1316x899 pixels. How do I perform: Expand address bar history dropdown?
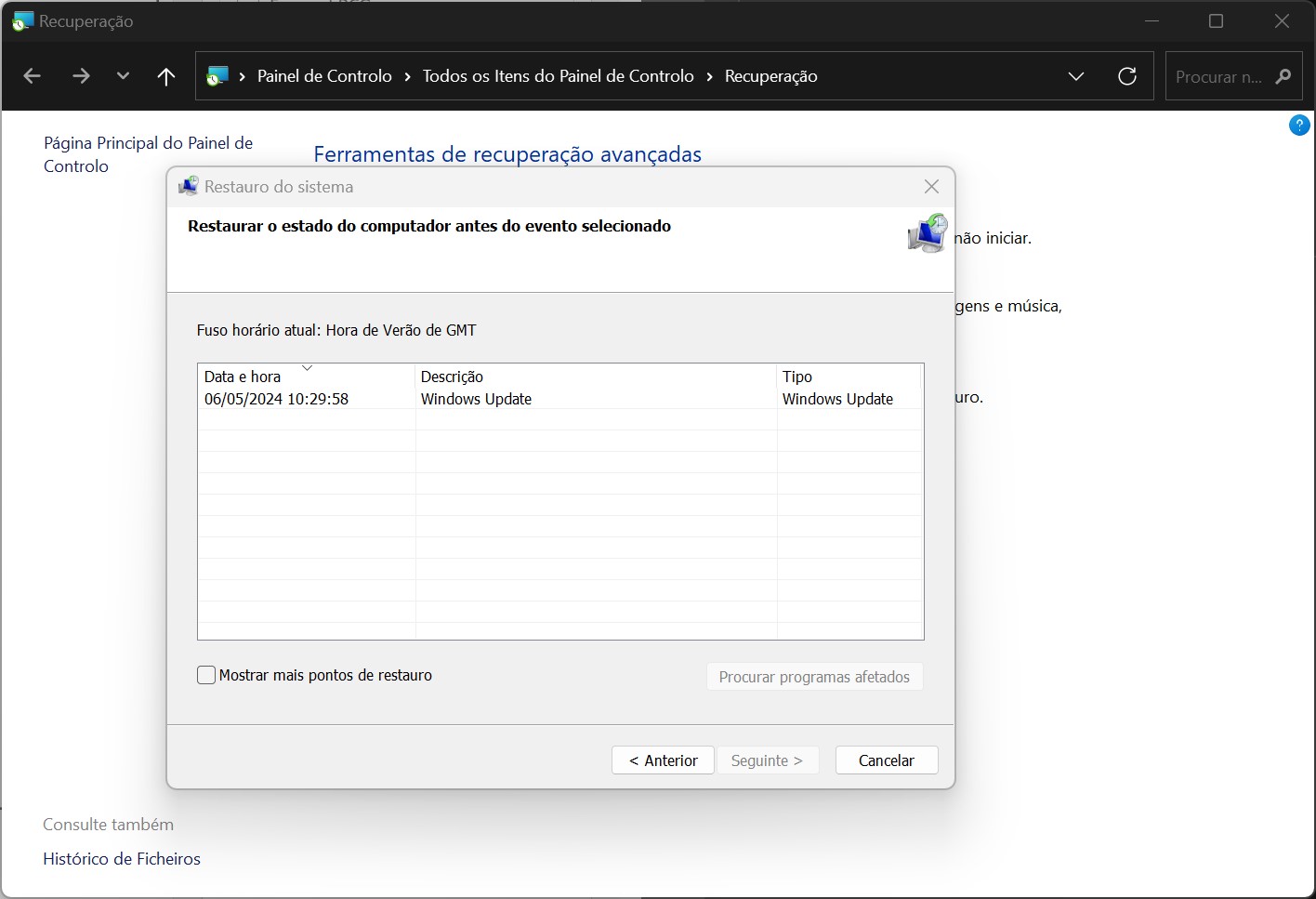point(1076,76)
